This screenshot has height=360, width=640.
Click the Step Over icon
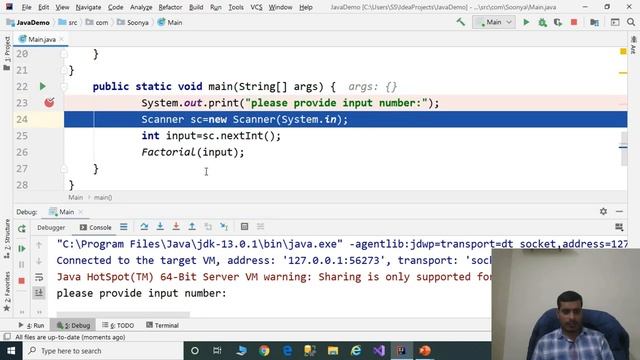(x=144, y=227)
